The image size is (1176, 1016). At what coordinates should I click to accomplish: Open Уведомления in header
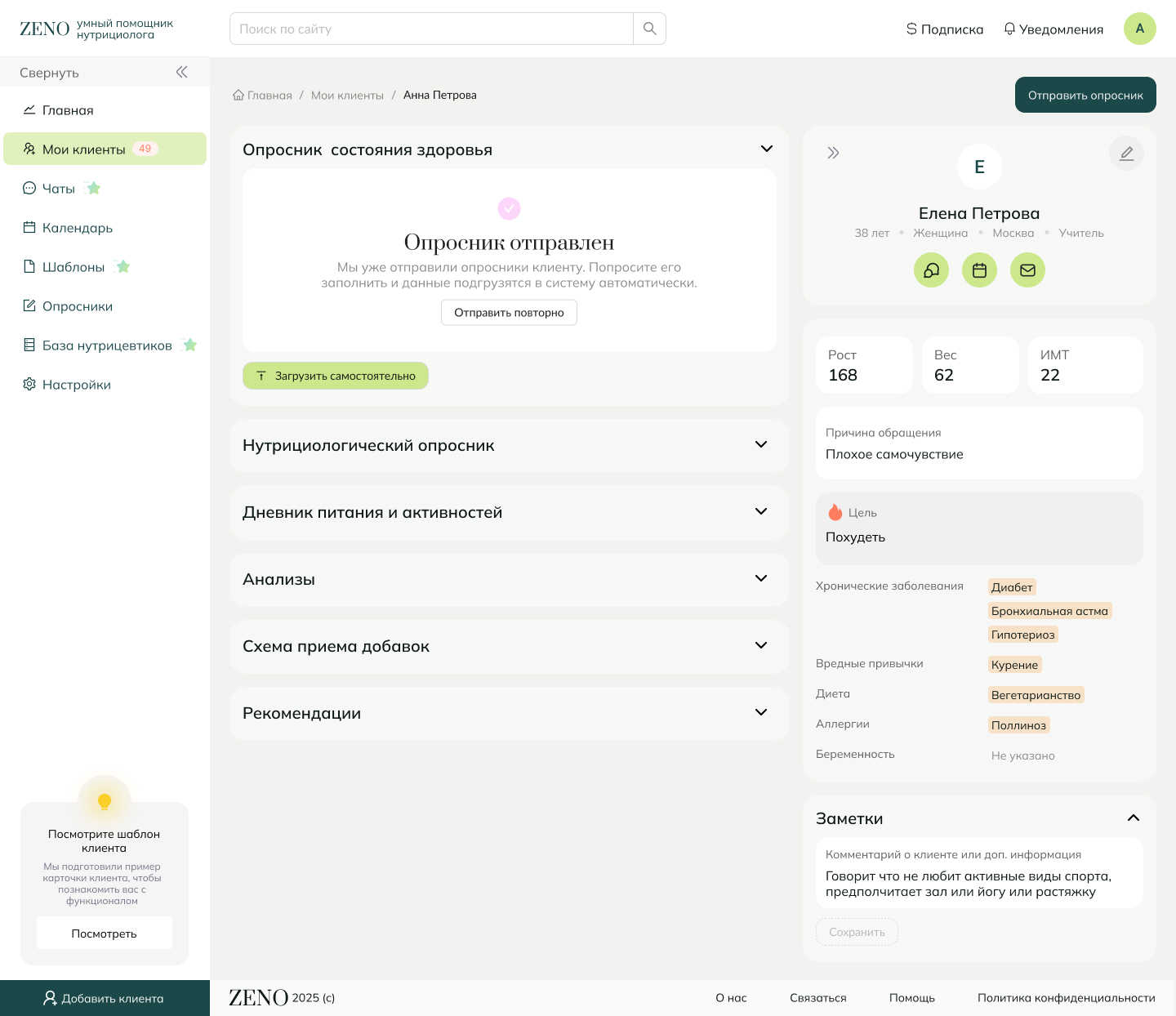(x=1053, y=29)
